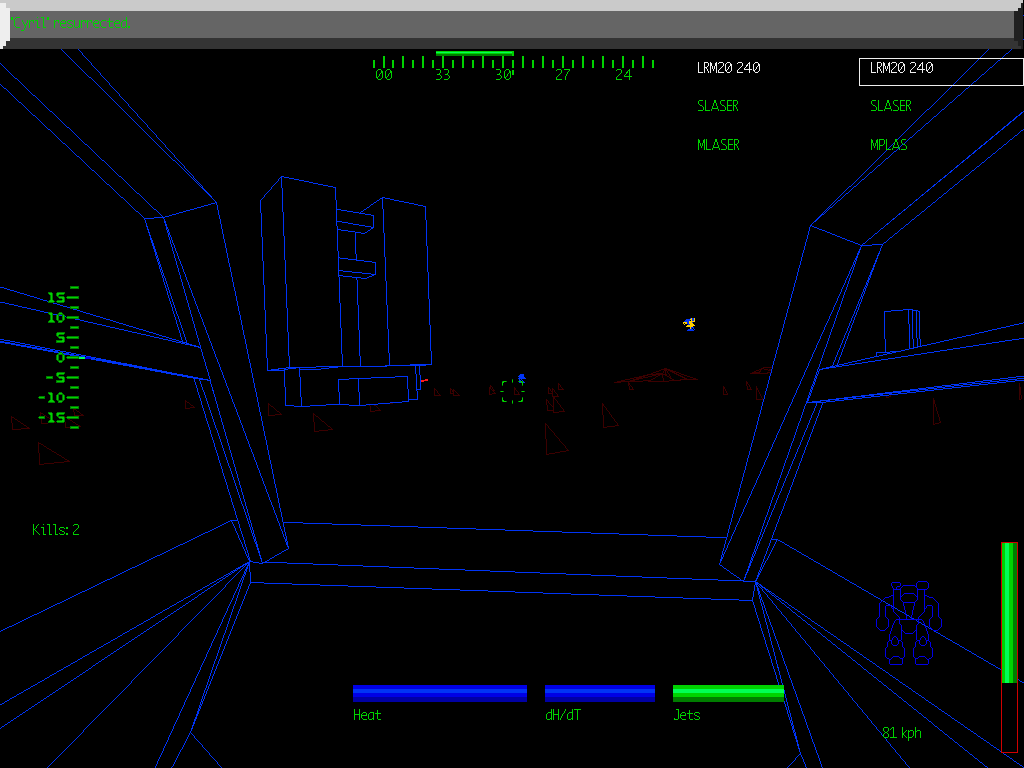1024x768 pixels.
Task: Target the yellow and blue flying mech
Action: pyautogui.click(x=689, y=323)
